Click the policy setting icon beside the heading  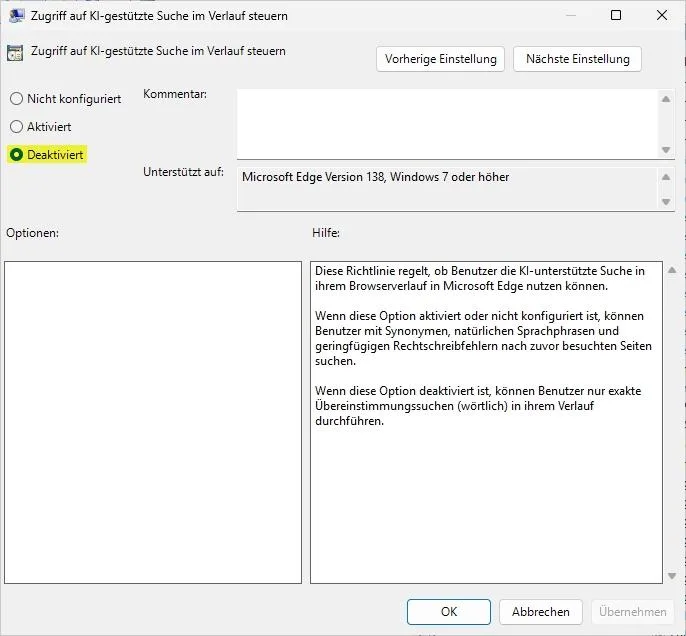[15, 53]
